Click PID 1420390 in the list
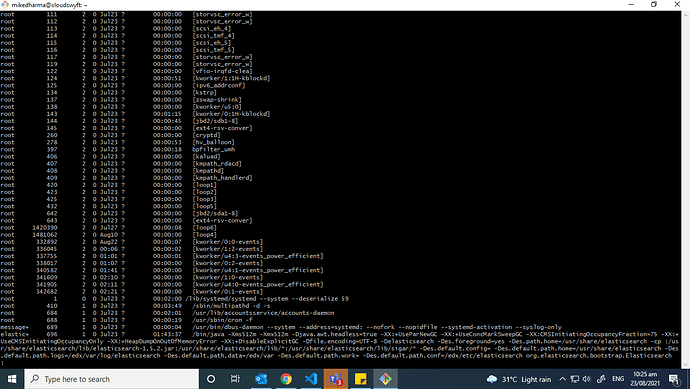 pos(44,228)
